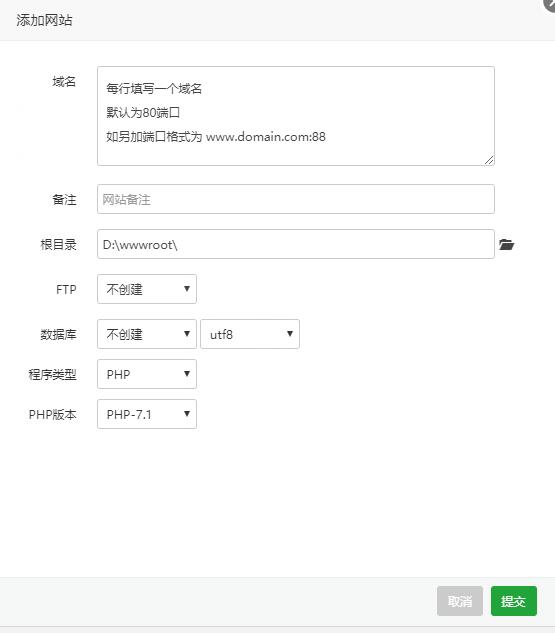Click the 程序类型 field label
555x633 pixels.
[52, 374]
